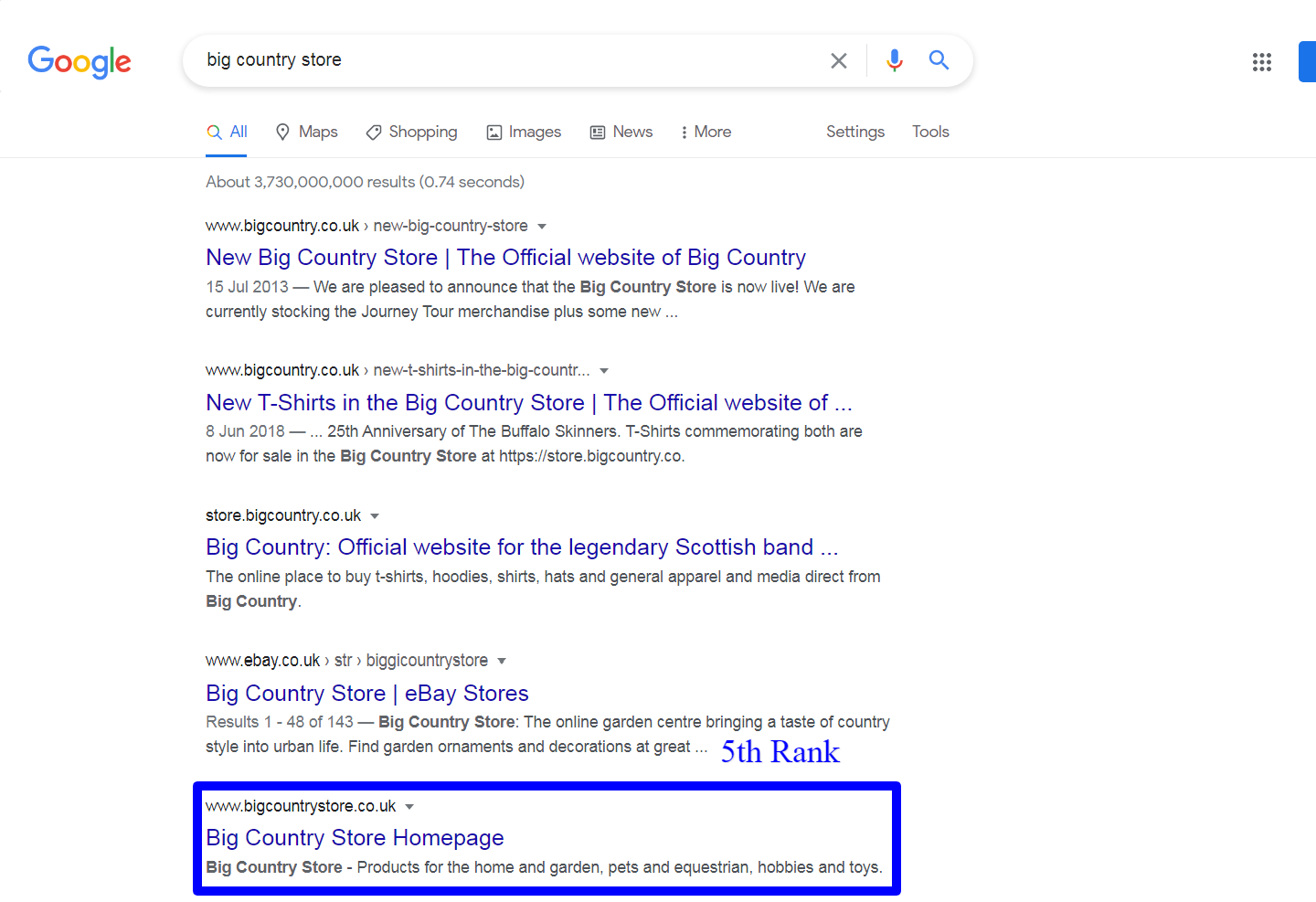Switch to the Maps tab

306,132
